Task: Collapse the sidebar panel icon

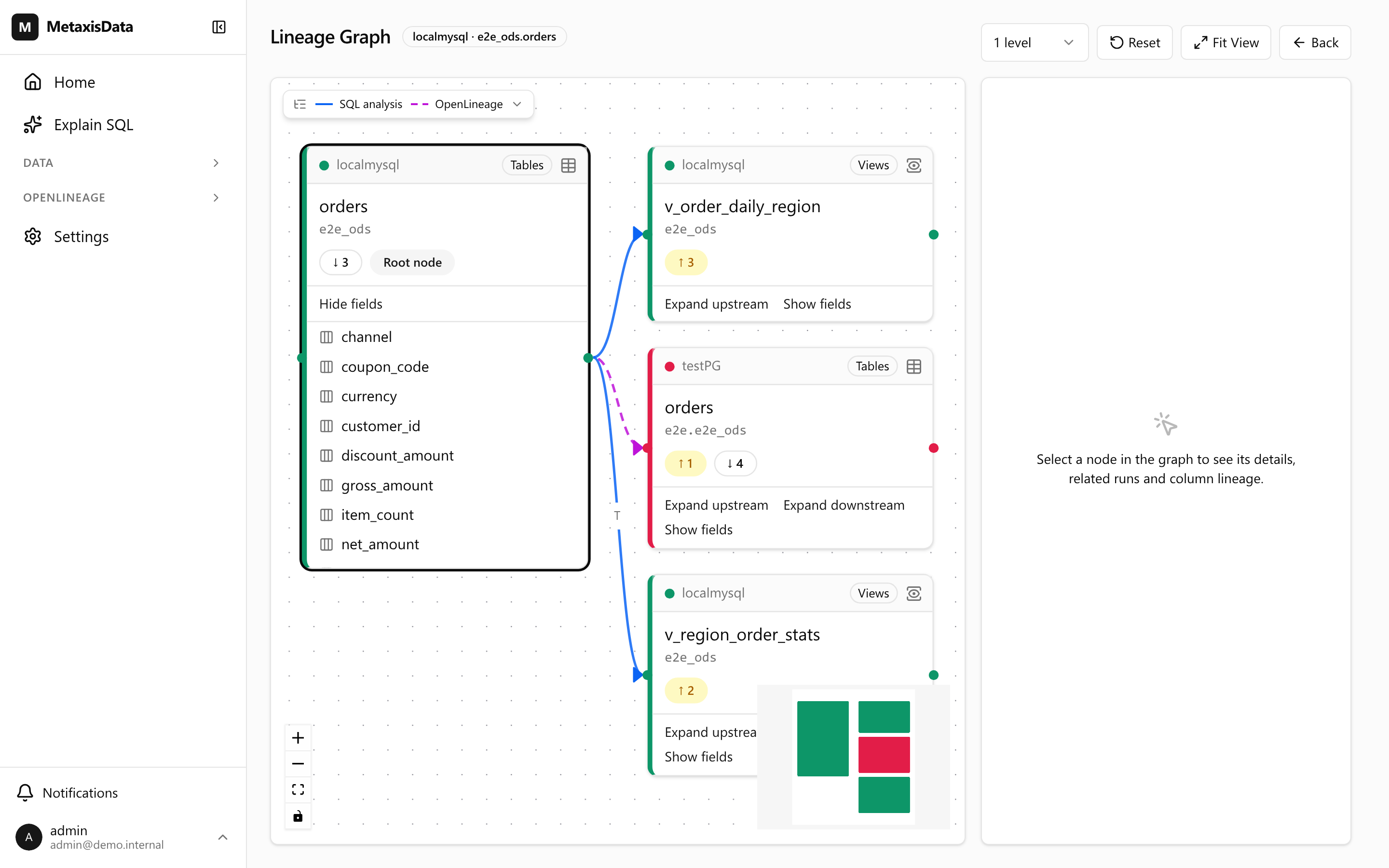Action: [218, 27]
